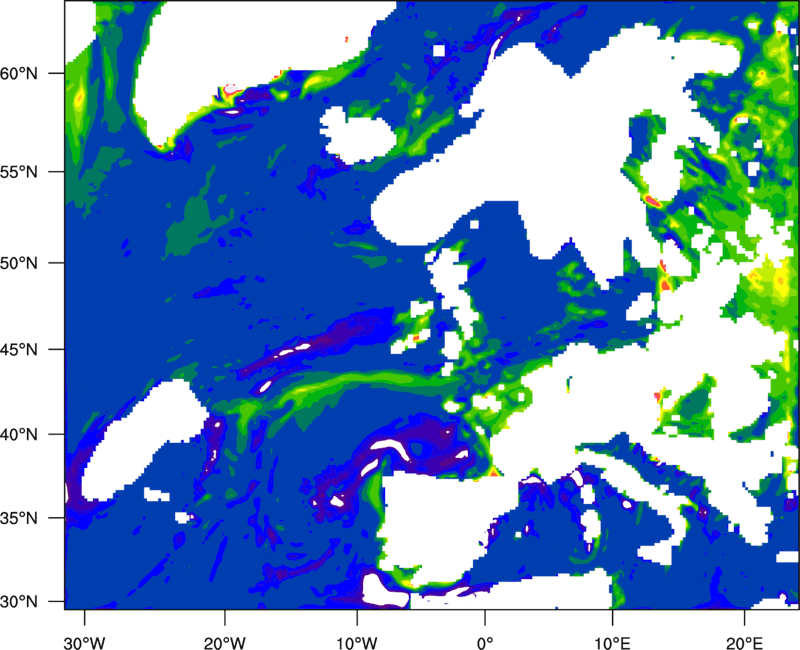Click the 55°N latitude label
The height and width of the screenshot is (650, 800).
point(21,172)
